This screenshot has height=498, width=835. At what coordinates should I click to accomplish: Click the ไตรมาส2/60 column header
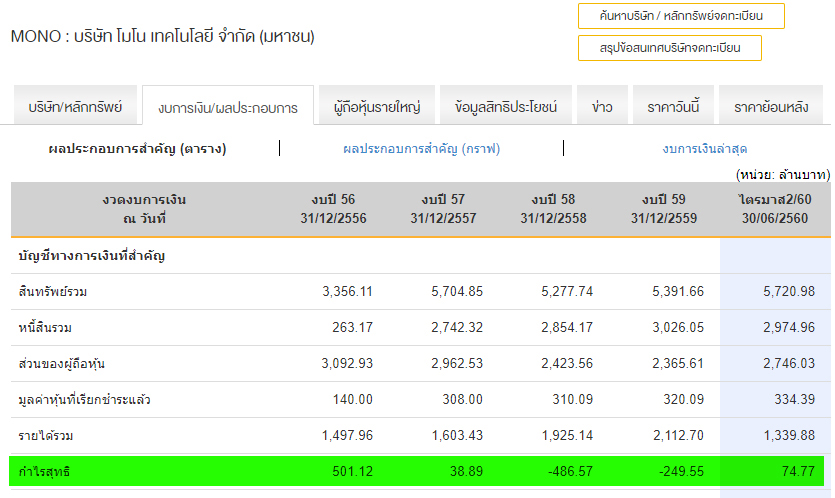[x=775, y=209]
